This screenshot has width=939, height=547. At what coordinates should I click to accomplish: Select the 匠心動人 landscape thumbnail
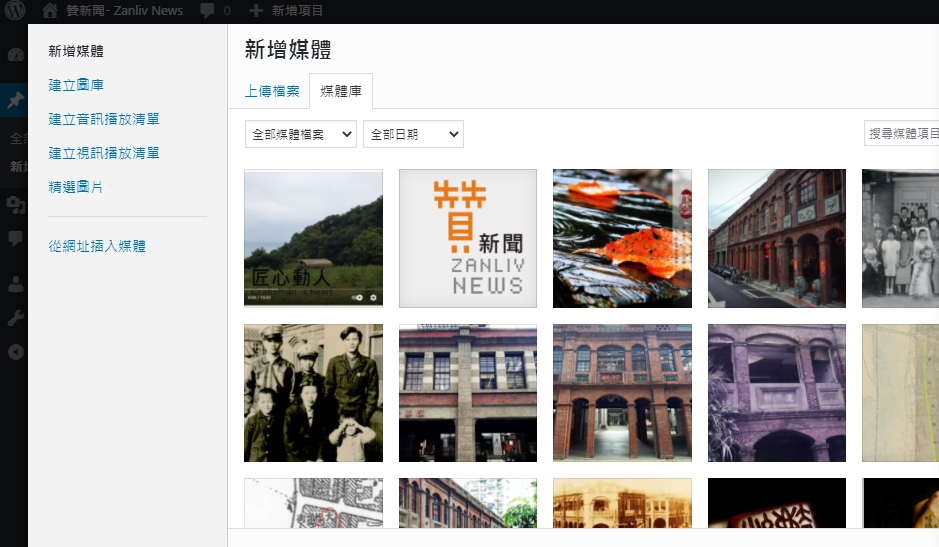[x=313, y=238]
